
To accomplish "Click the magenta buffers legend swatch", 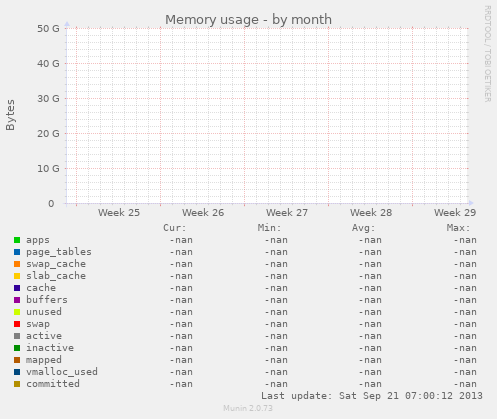I will [17, 300].
